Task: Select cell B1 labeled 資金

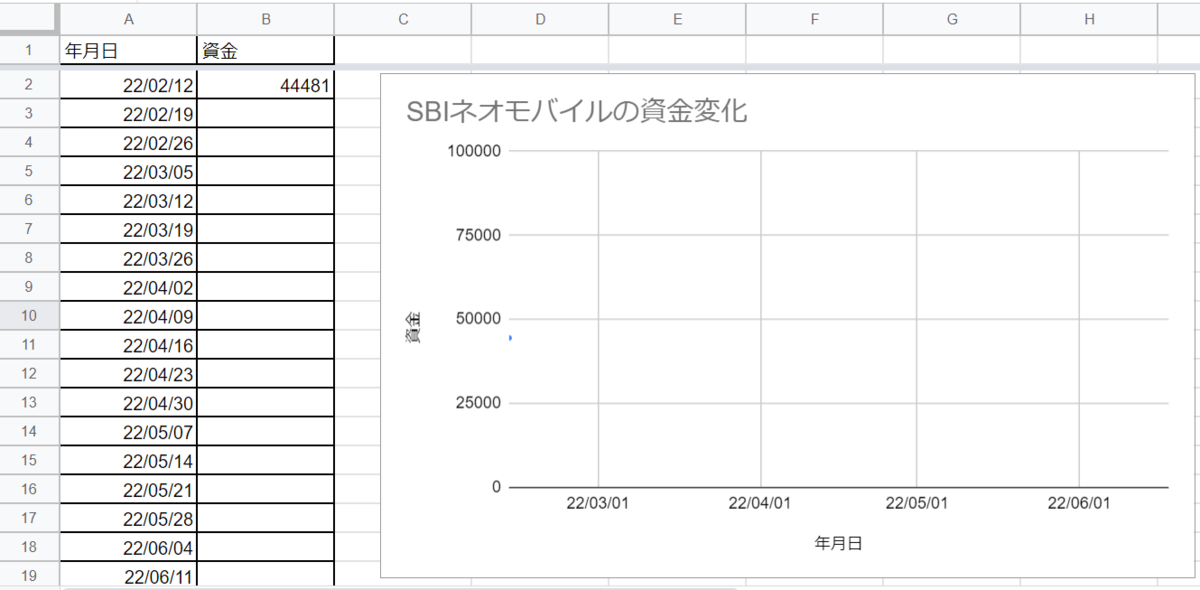Action: (x=265, y=50)
